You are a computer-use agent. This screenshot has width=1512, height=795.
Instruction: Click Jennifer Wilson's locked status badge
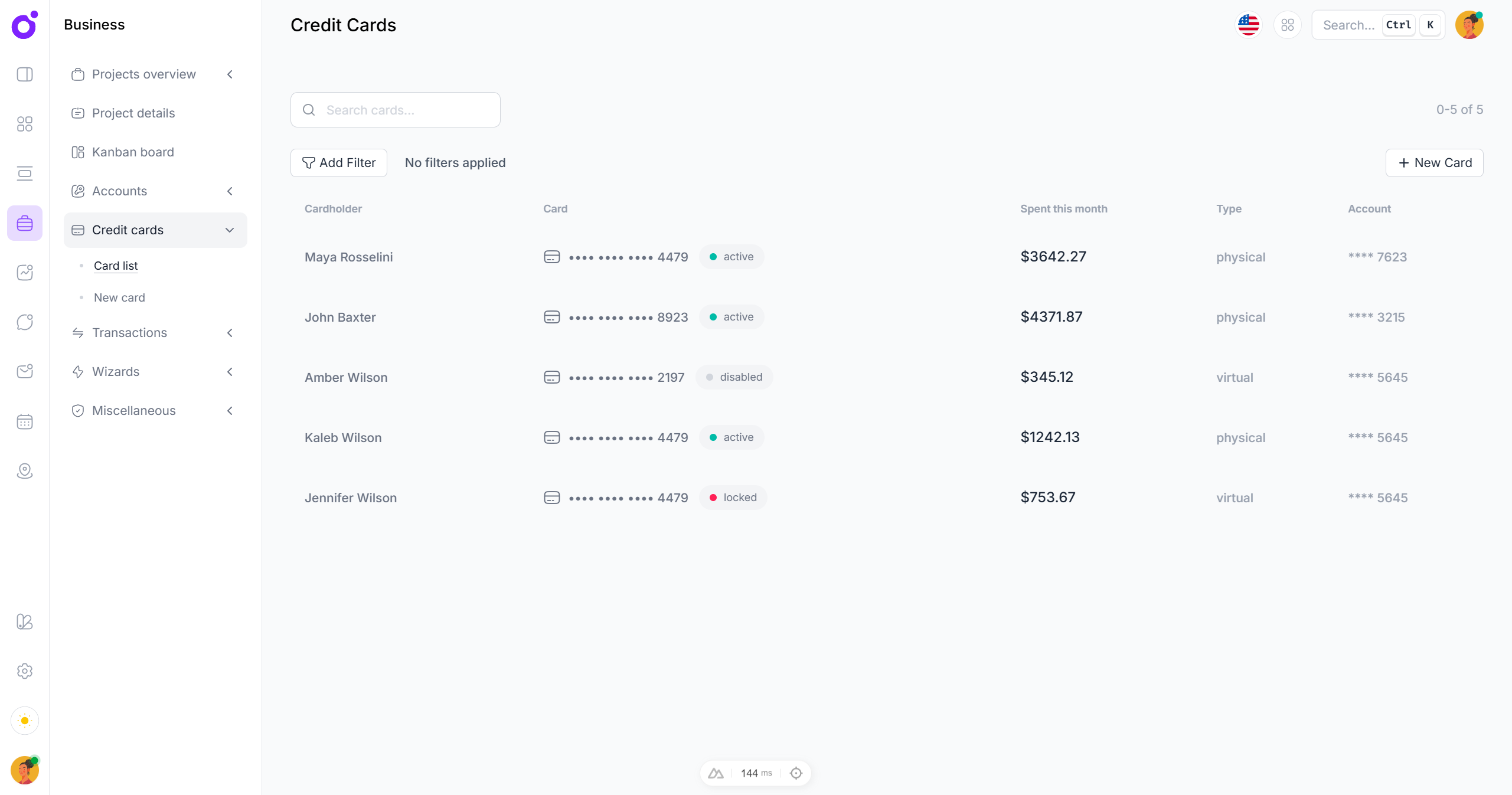click(733, 498)
